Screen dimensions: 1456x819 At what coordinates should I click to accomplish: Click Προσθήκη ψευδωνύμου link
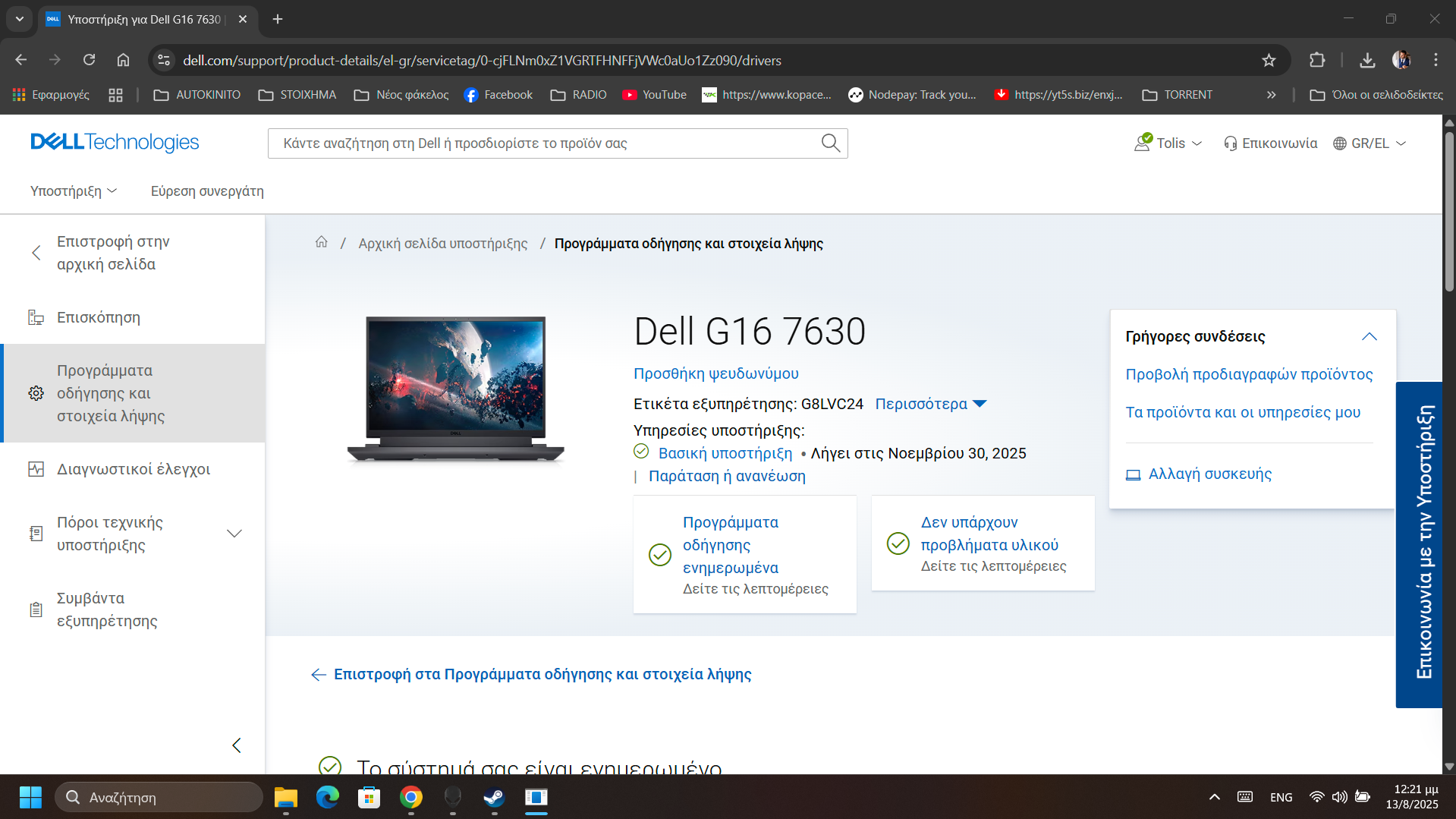[x=715, y=373]
